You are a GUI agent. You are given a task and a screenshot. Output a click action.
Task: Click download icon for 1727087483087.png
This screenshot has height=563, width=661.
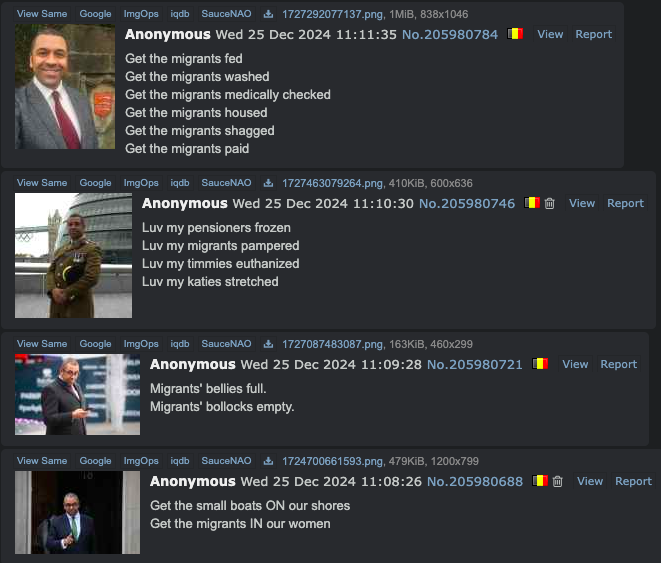click(268, 344)
